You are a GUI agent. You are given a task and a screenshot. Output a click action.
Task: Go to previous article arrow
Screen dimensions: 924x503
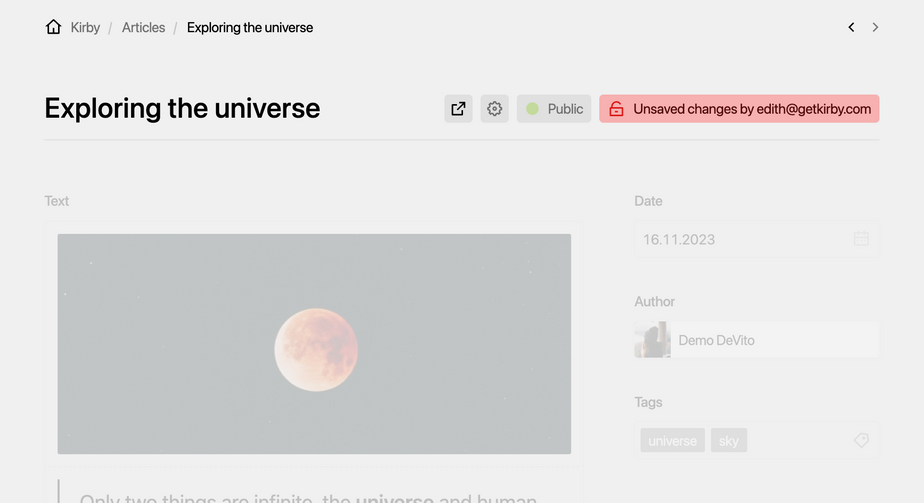pos(851,27)
